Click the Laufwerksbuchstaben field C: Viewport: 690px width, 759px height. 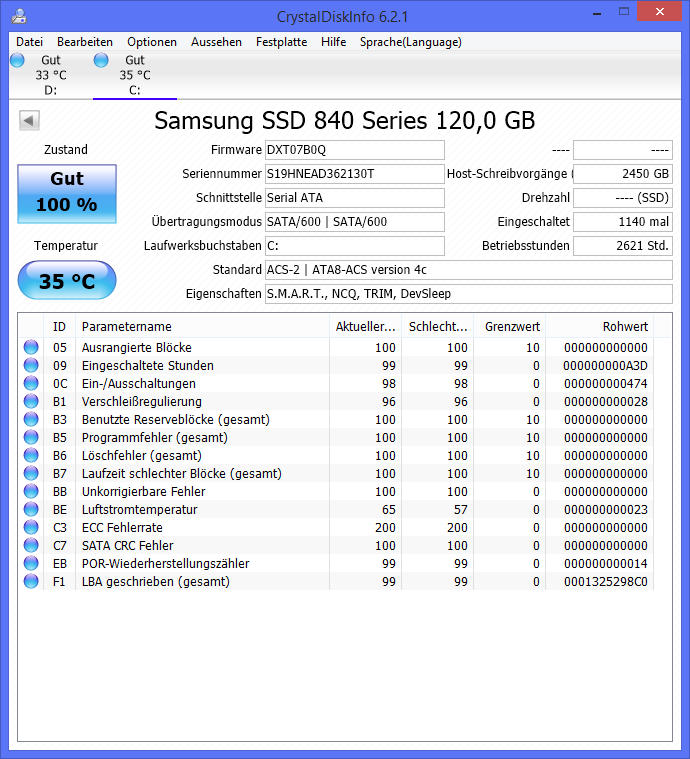[354, 246]
